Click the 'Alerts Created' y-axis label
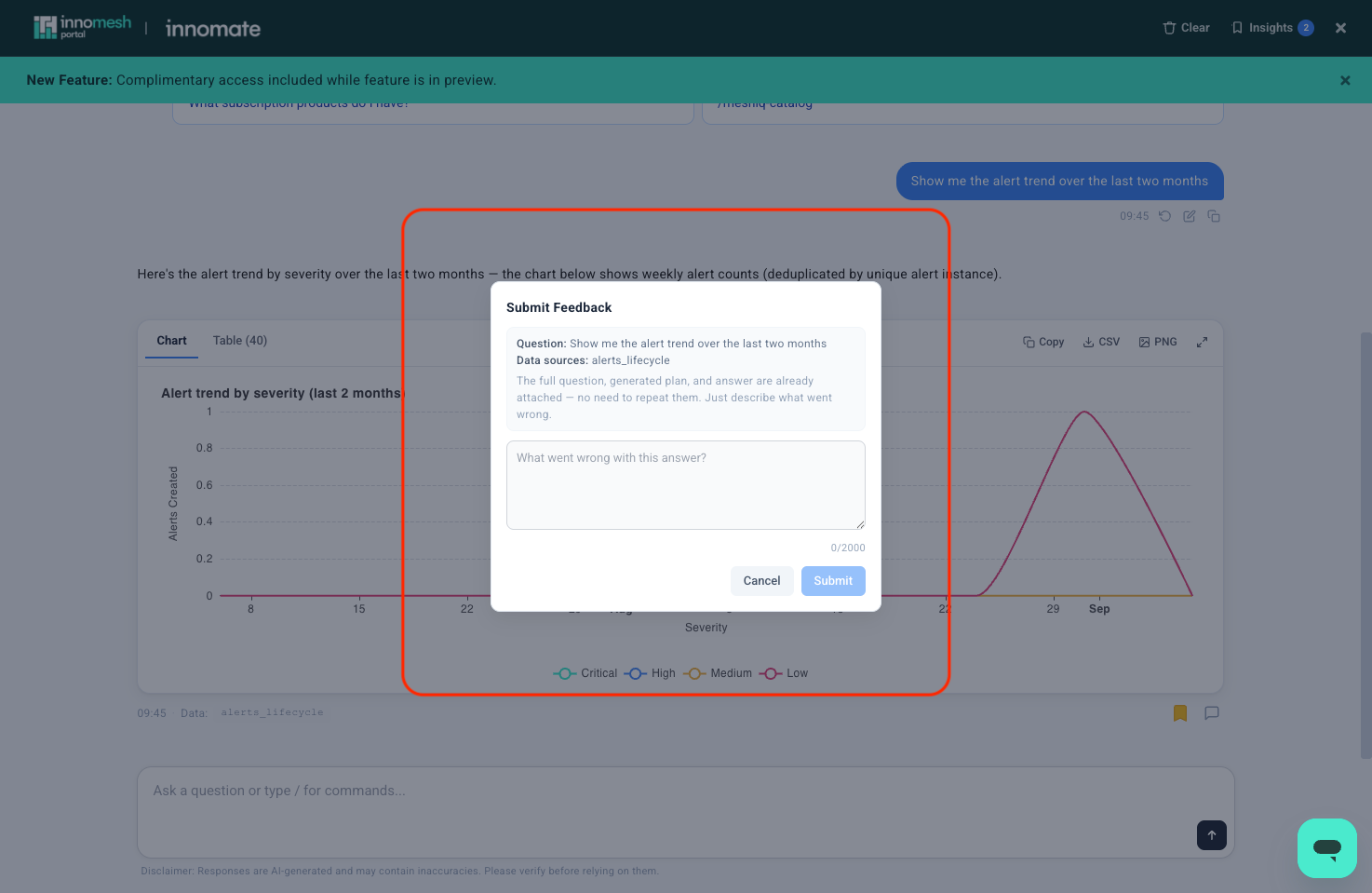Screen dimensions: 1372x893 [173, 504]
